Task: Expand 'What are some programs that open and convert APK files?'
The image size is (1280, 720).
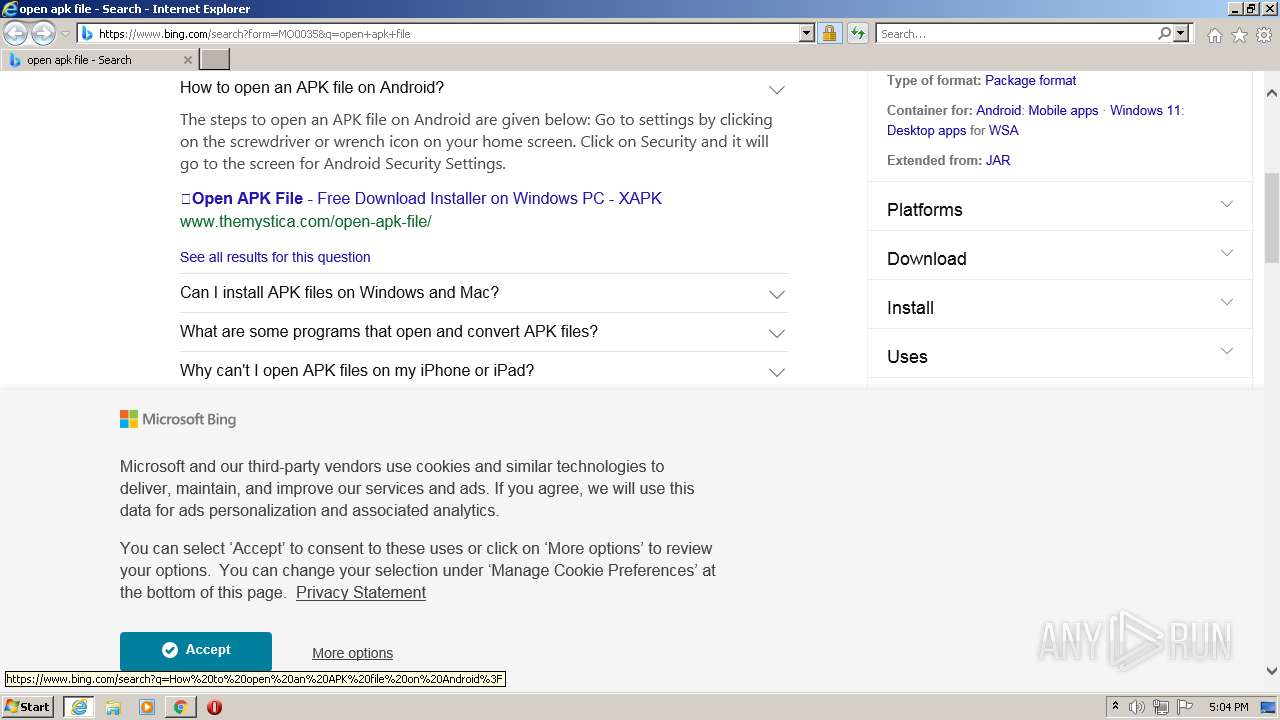Action: click(x=777, y=333)
